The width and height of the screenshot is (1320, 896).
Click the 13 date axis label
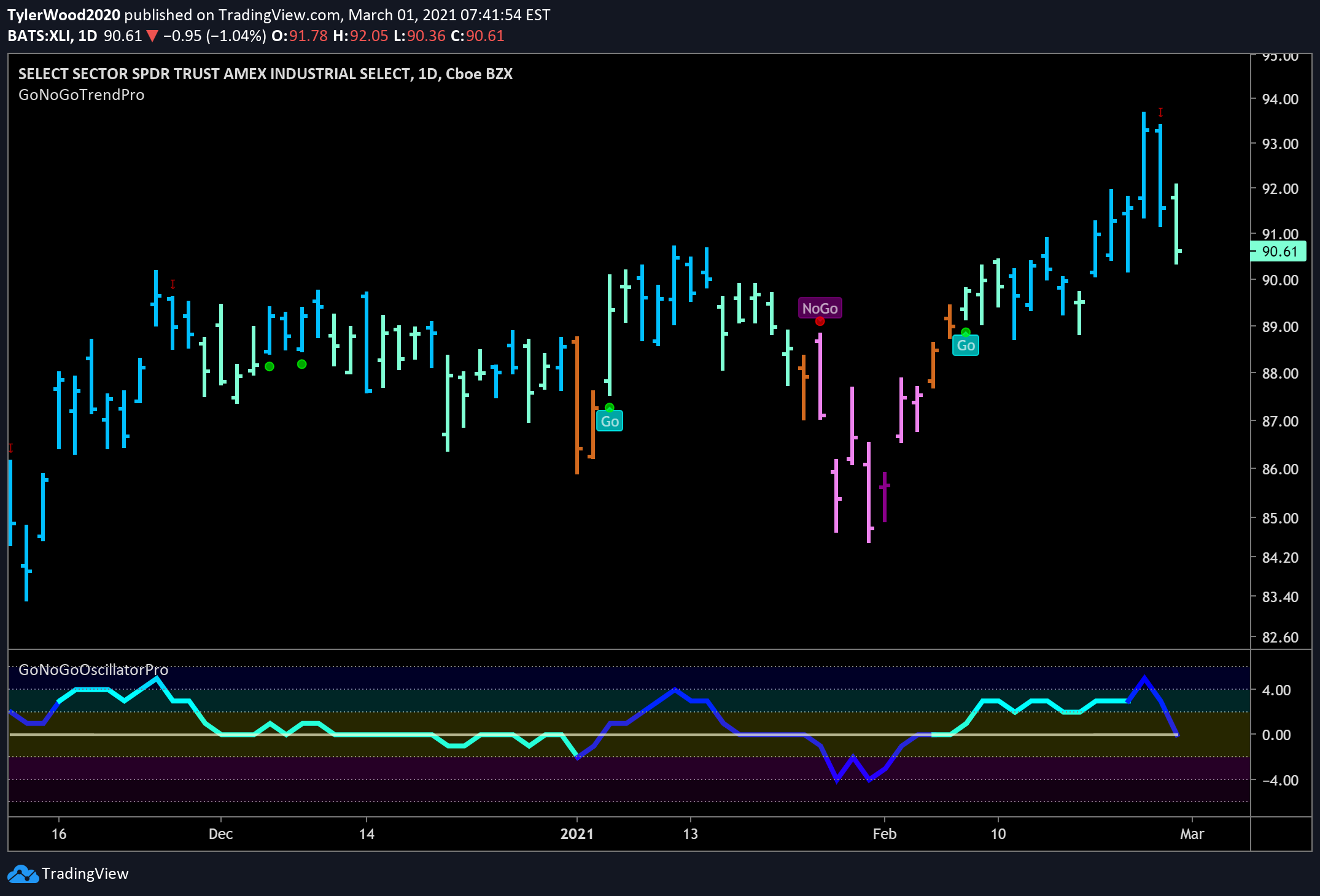click(691, 834)
